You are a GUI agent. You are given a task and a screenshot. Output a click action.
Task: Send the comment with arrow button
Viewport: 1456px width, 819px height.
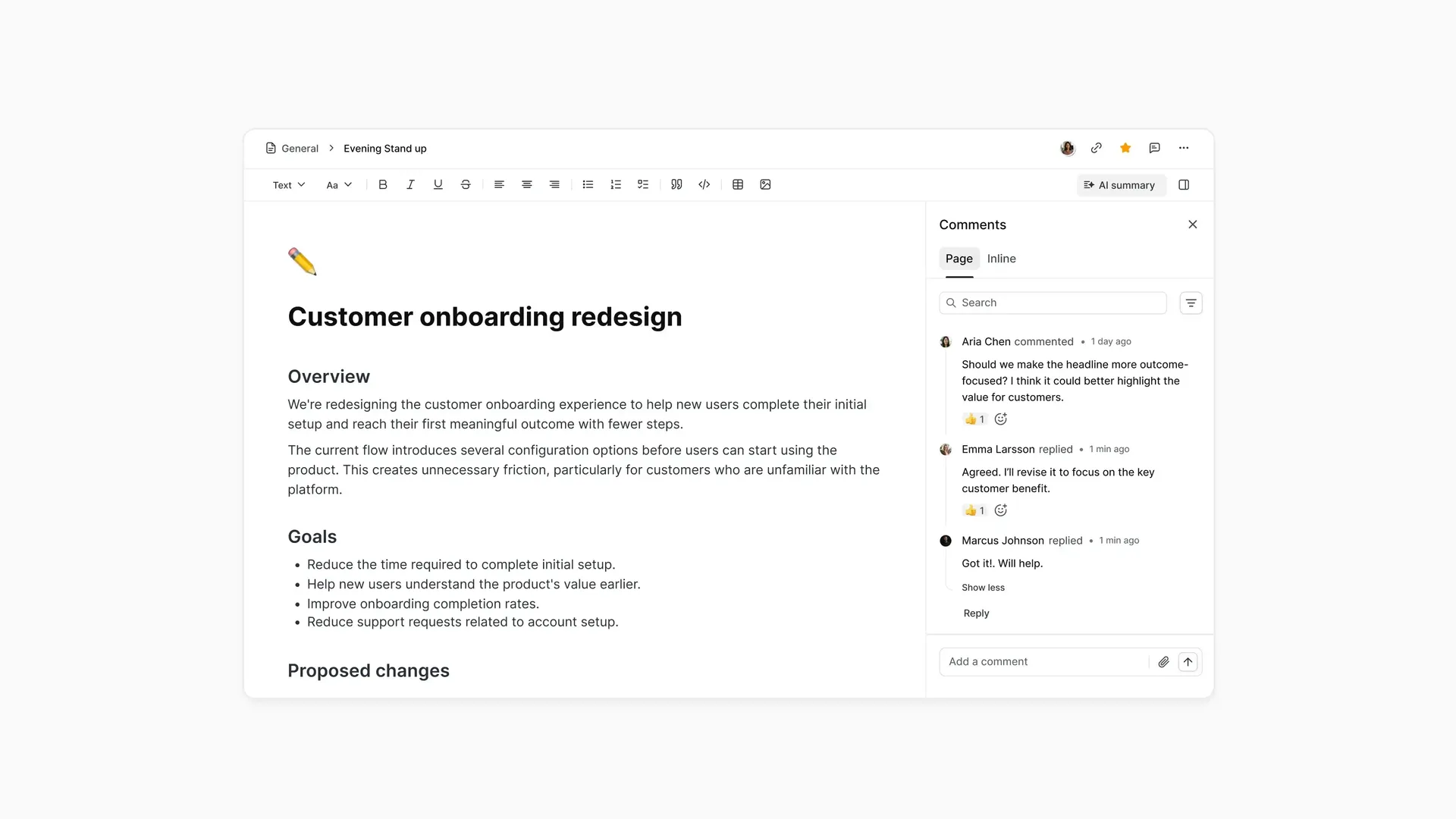click(x=1188, y=662)
